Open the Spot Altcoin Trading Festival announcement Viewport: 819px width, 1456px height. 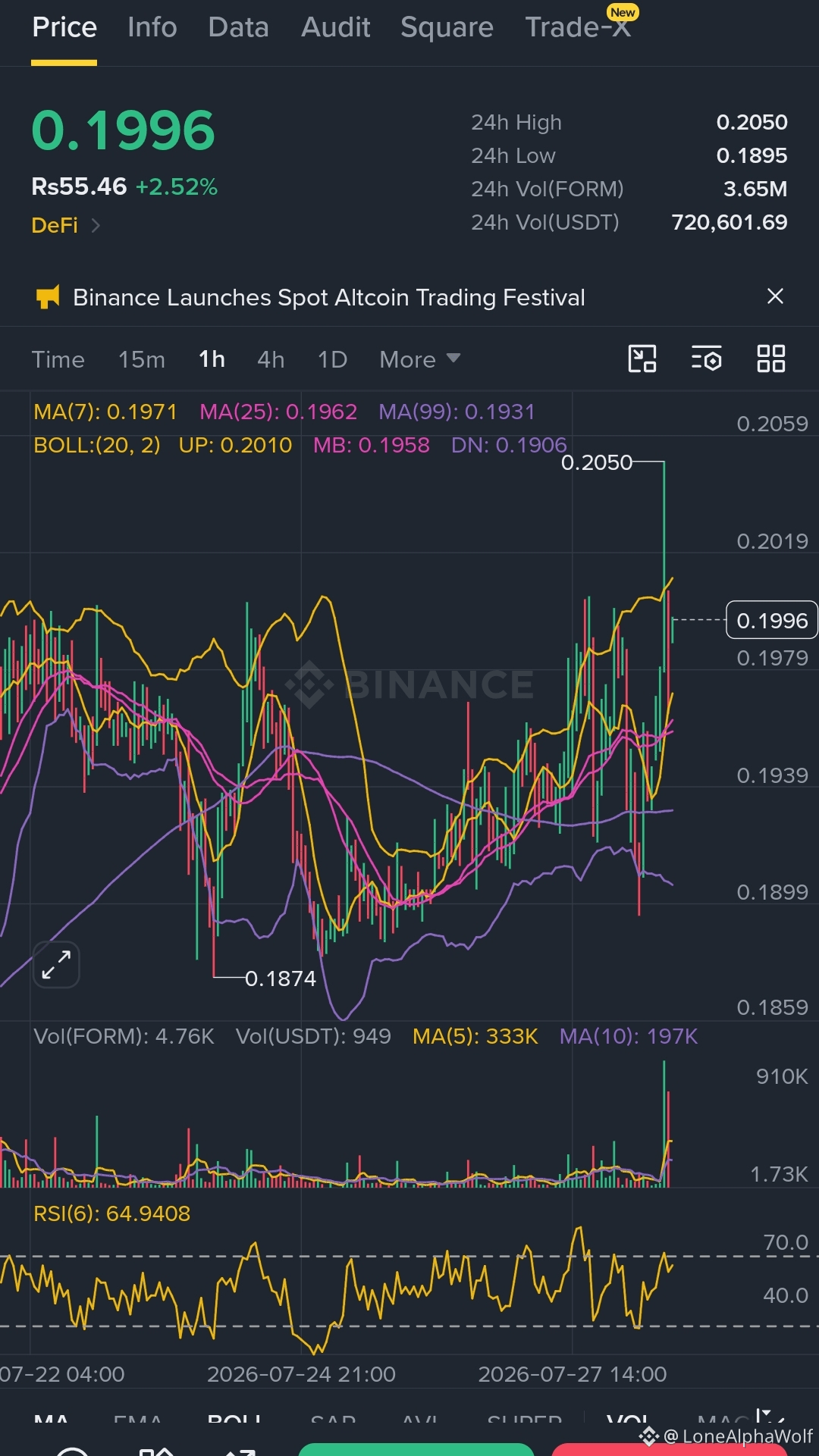click(329, 297)
